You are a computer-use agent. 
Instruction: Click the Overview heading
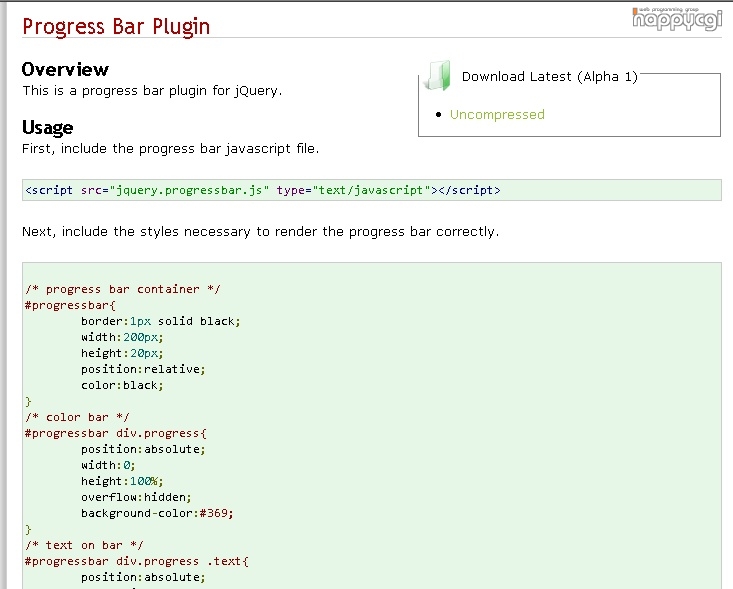click(x=65, y=70)
